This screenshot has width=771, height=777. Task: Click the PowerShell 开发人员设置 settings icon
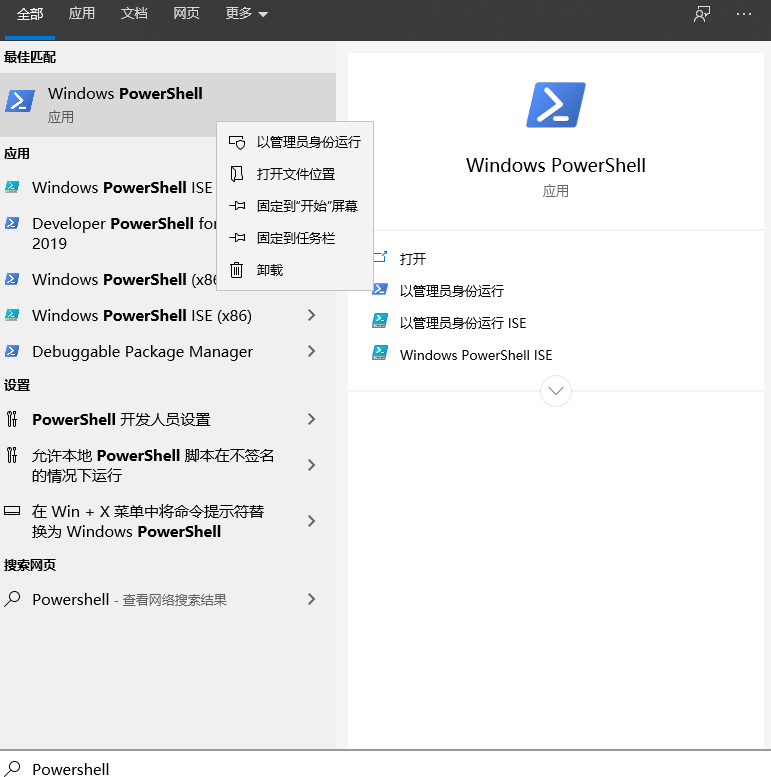click(12, 419)
